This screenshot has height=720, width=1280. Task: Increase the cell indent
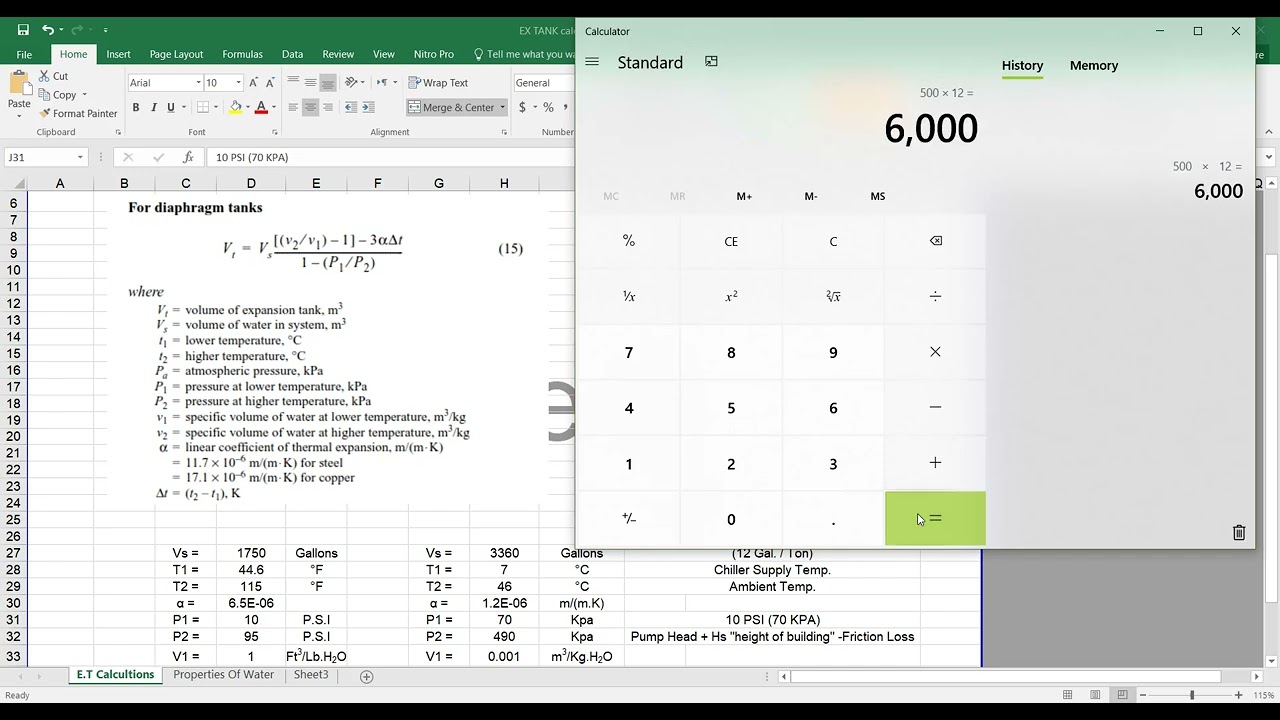point(368,107)
